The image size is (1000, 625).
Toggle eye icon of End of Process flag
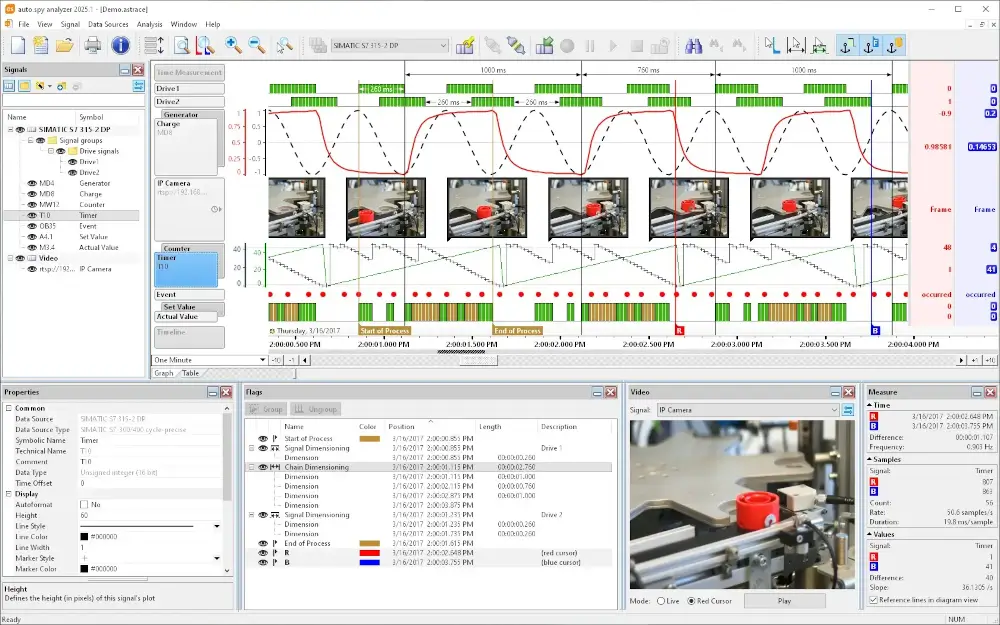(263, 543)
